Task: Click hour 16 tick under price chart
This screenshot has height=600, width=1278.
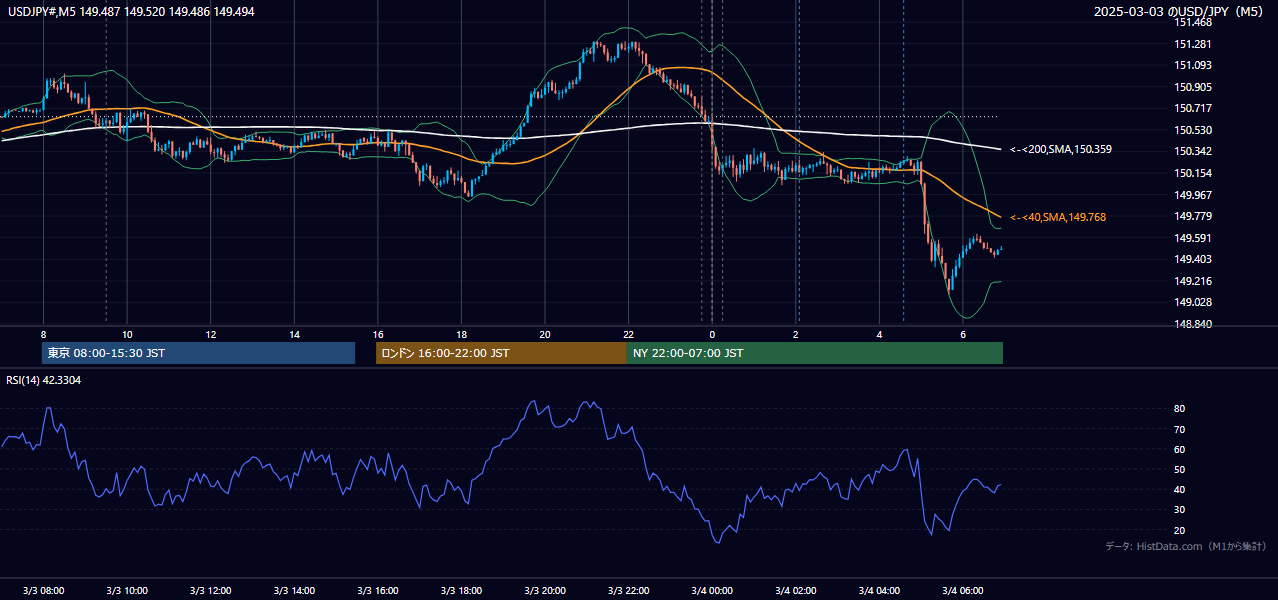Action: 377,334
